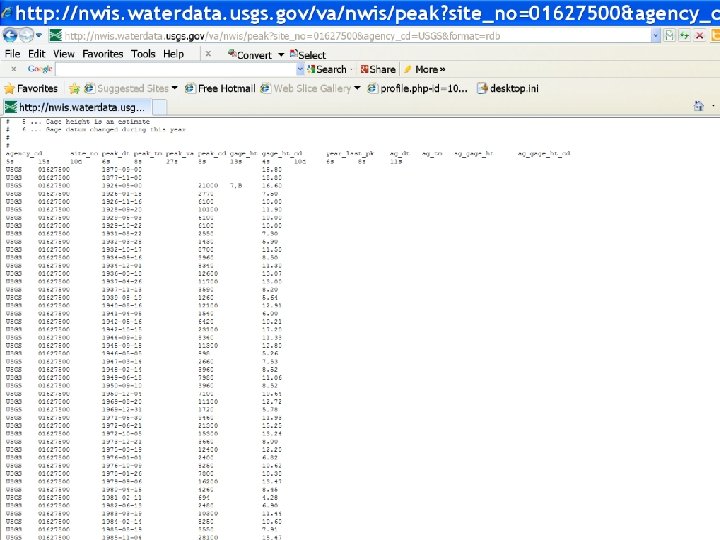Open the Favorites menu
The width and height of the screenshot is (720, 540).
point(103,54)
